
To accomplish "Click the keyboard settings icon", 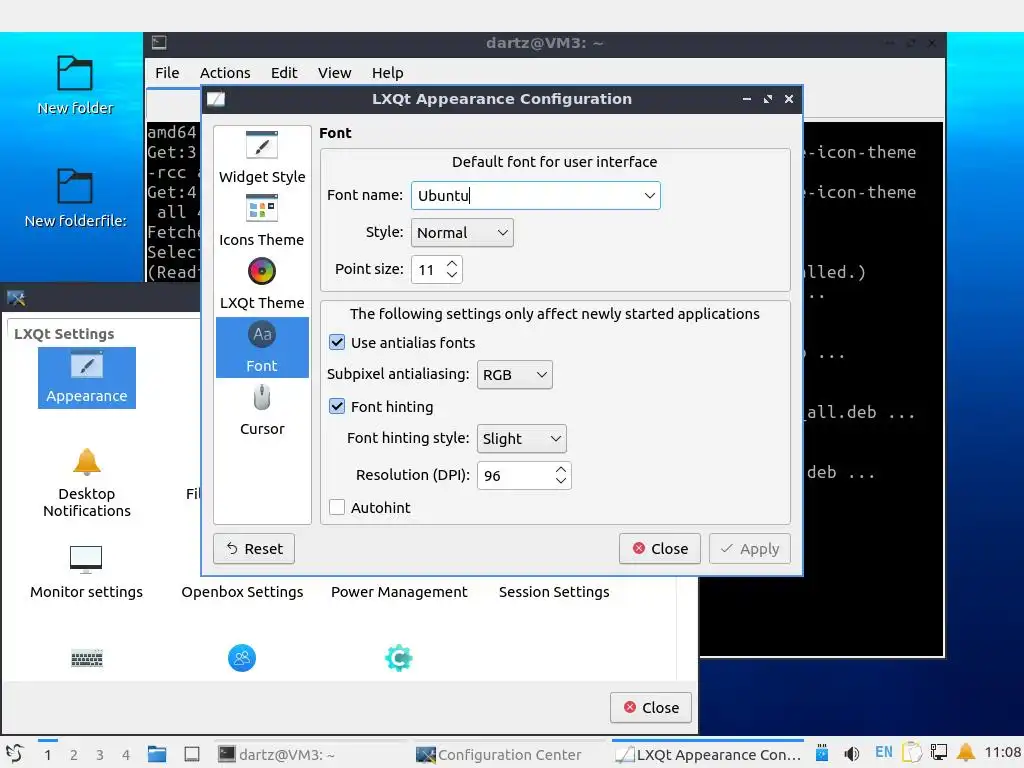I will tap(87, 658).
